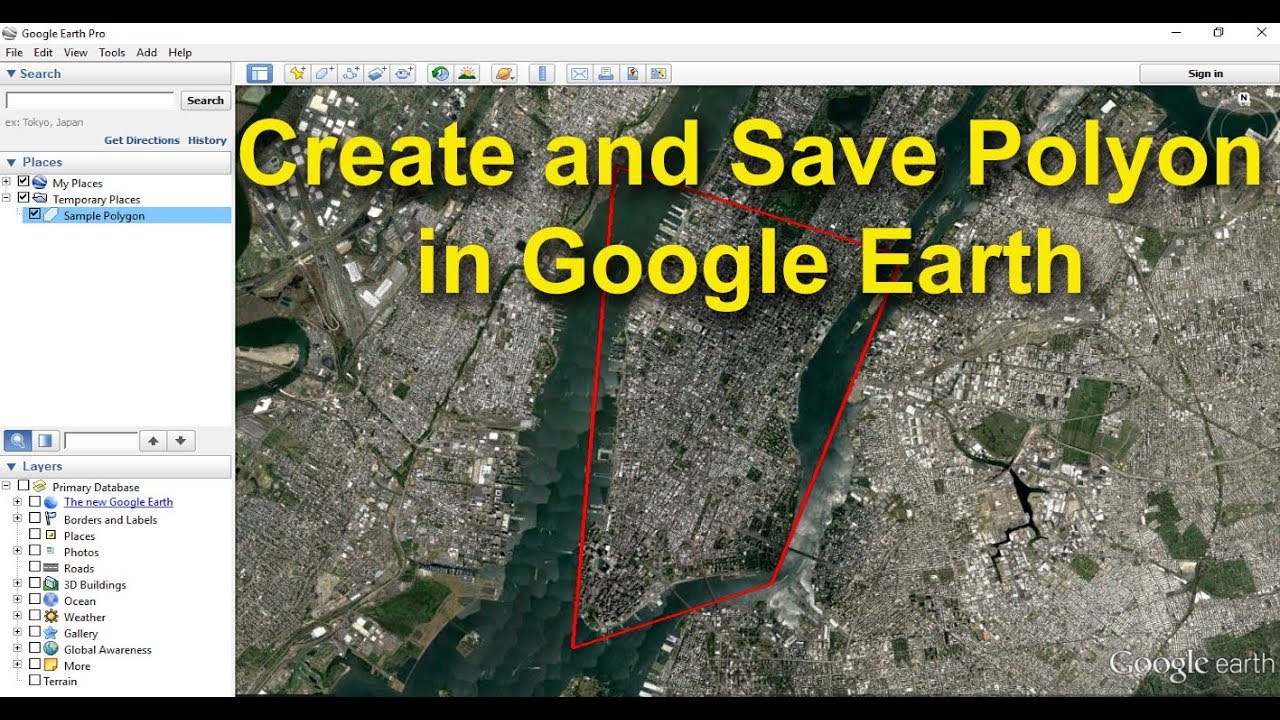Move item down with the down arrow
The height and width of the screenshot is (720, 1280).
[x=181, y=440]
